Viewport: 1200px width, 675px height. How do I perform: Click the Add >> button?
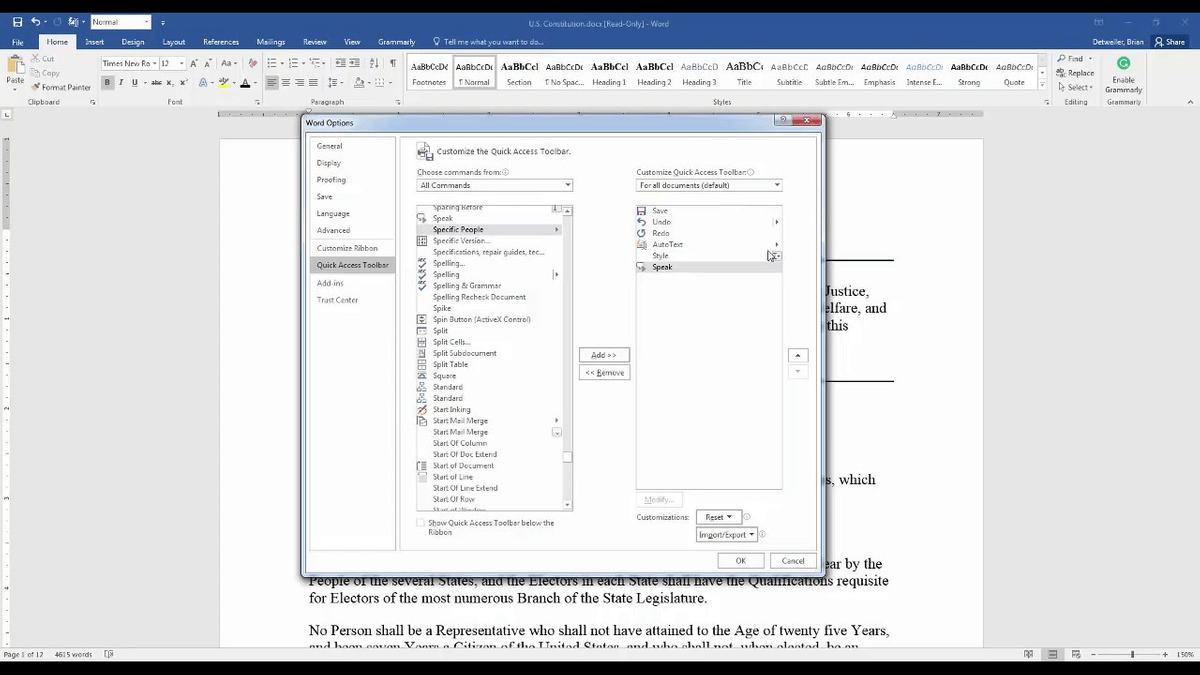(604, 355)
